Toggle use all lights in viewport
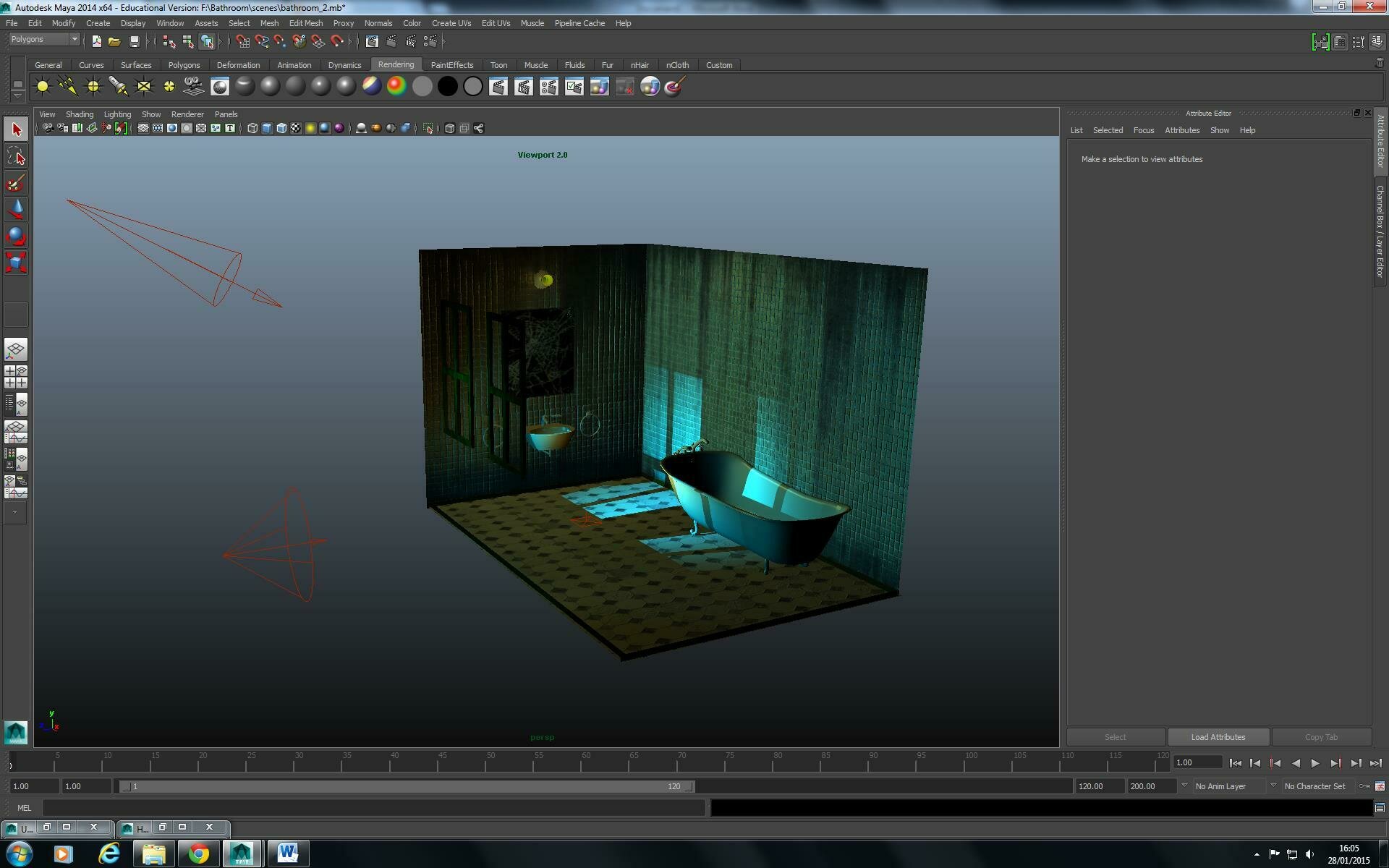The height and width of the screenshot is (868, 1389). 310,128
